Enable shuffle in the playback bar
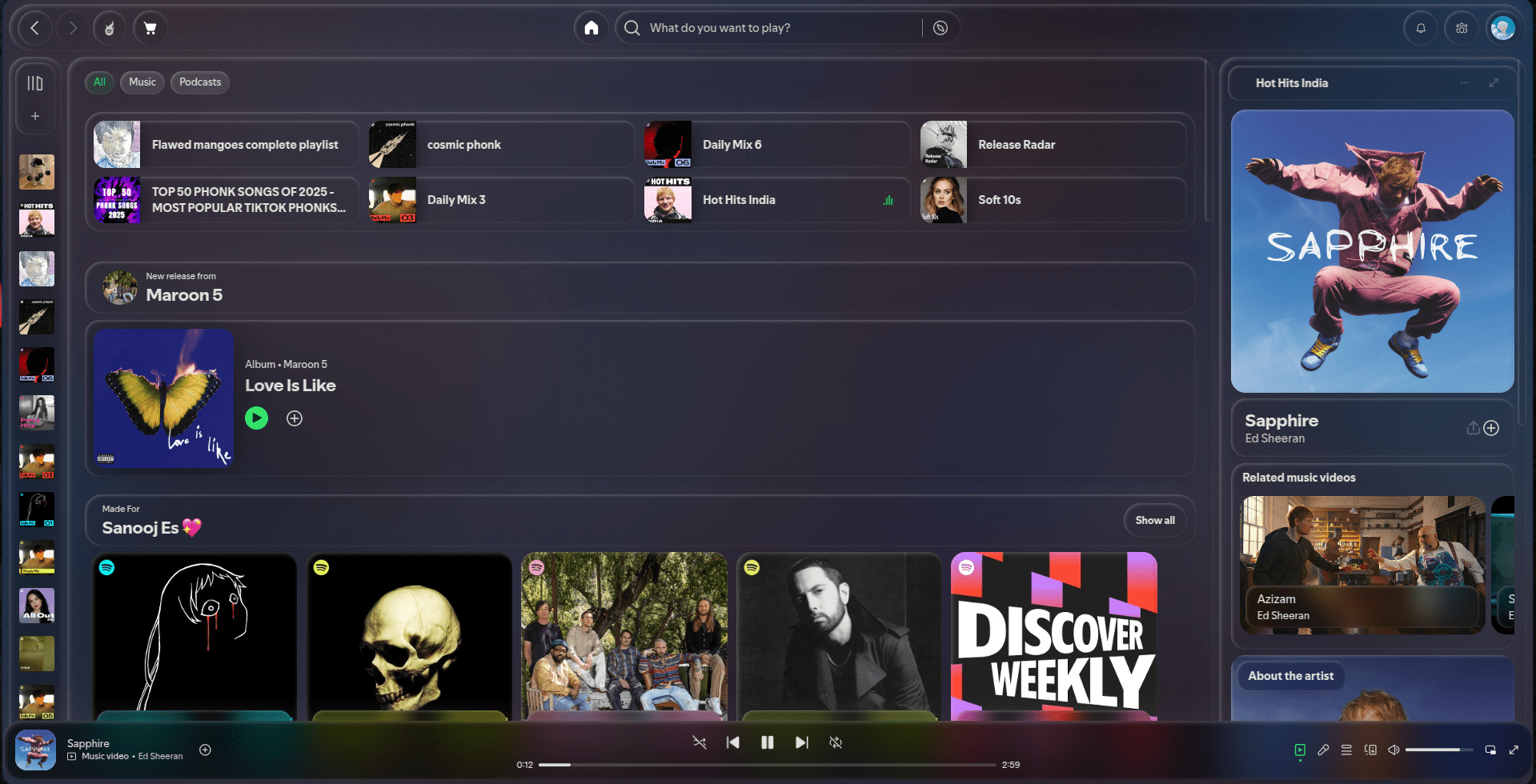Screen dimensions: 1536x784 coord(699,742)
